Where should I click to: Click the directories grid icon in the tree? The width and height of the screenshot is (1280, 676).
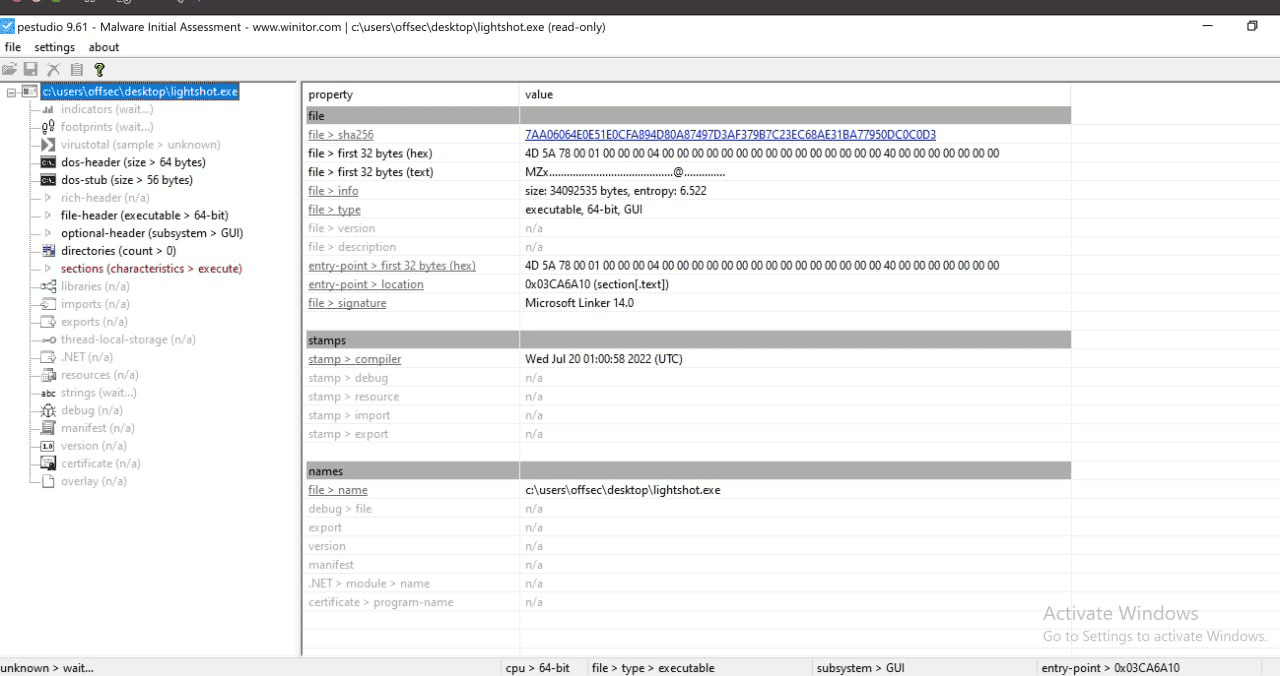point(47,250)
